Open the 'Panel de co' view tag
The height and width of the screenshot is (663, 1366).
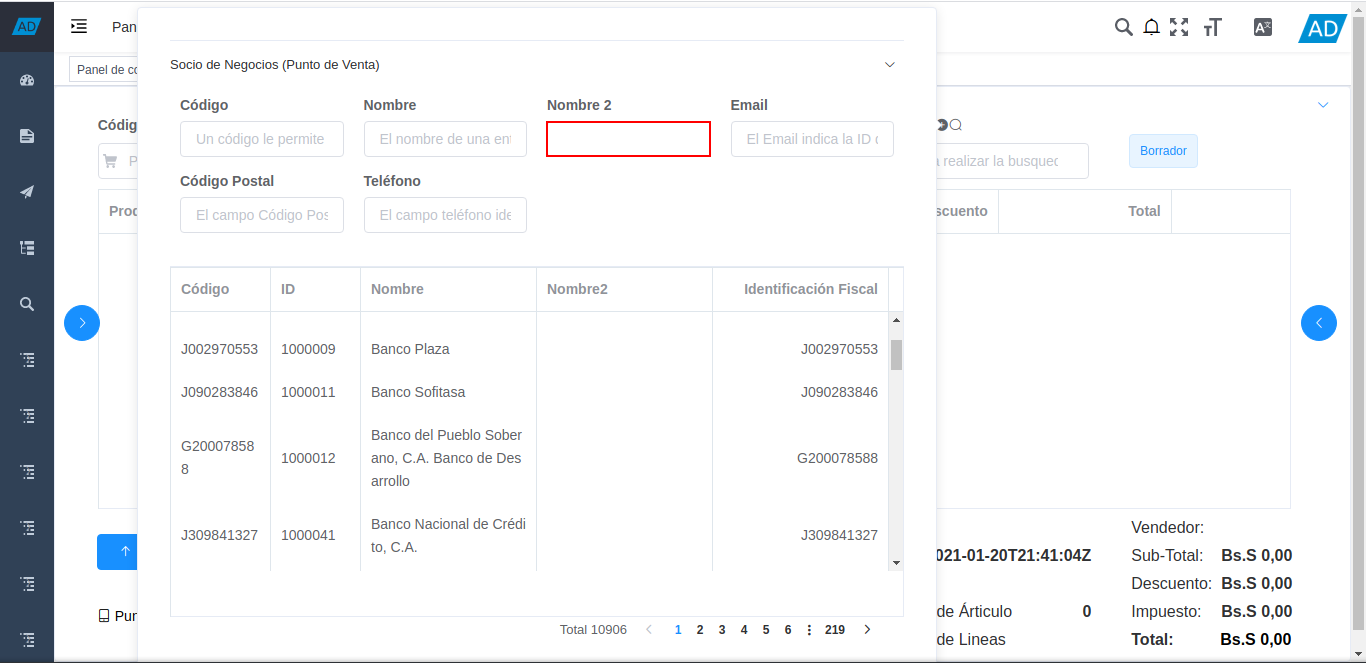[104, 70]
